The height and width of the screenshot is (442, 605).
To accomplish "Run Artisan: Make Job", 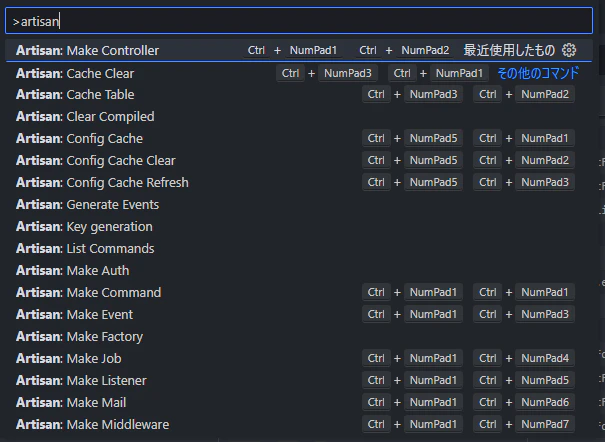I will pos(299,358).
